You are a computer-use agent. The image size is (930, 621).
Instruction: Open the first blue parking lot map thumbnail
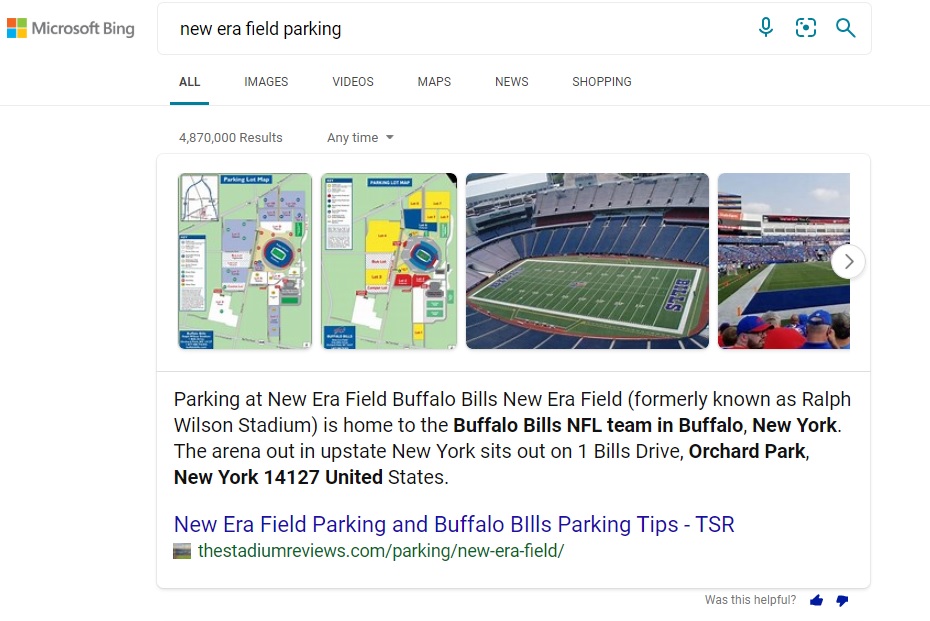pyautogui.click(x=245, y=261)
